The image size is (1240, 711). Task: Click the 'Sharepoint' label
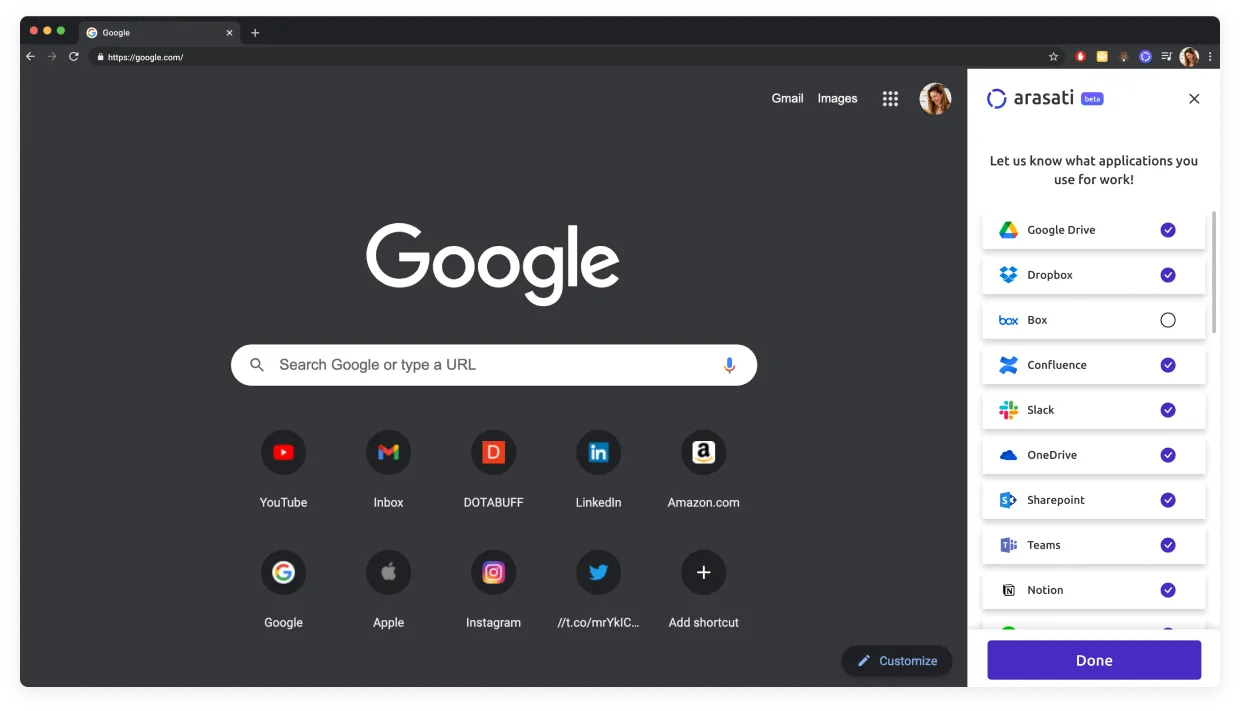click(1056, 500)
